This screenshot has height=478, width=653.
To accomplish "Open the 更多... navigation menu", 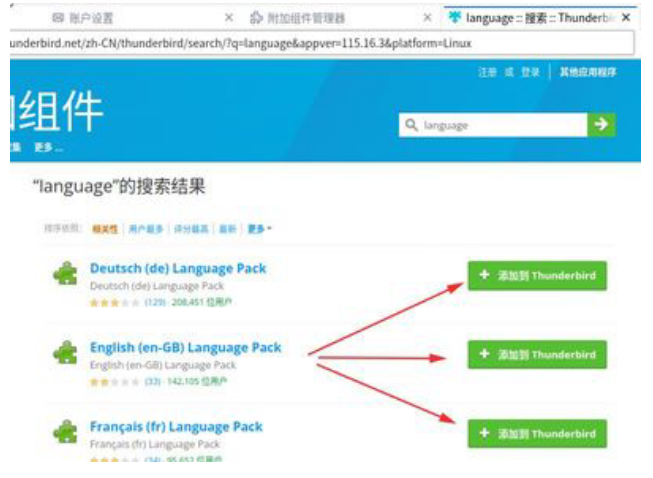I will pyautogui.click(x=48, y=147).
